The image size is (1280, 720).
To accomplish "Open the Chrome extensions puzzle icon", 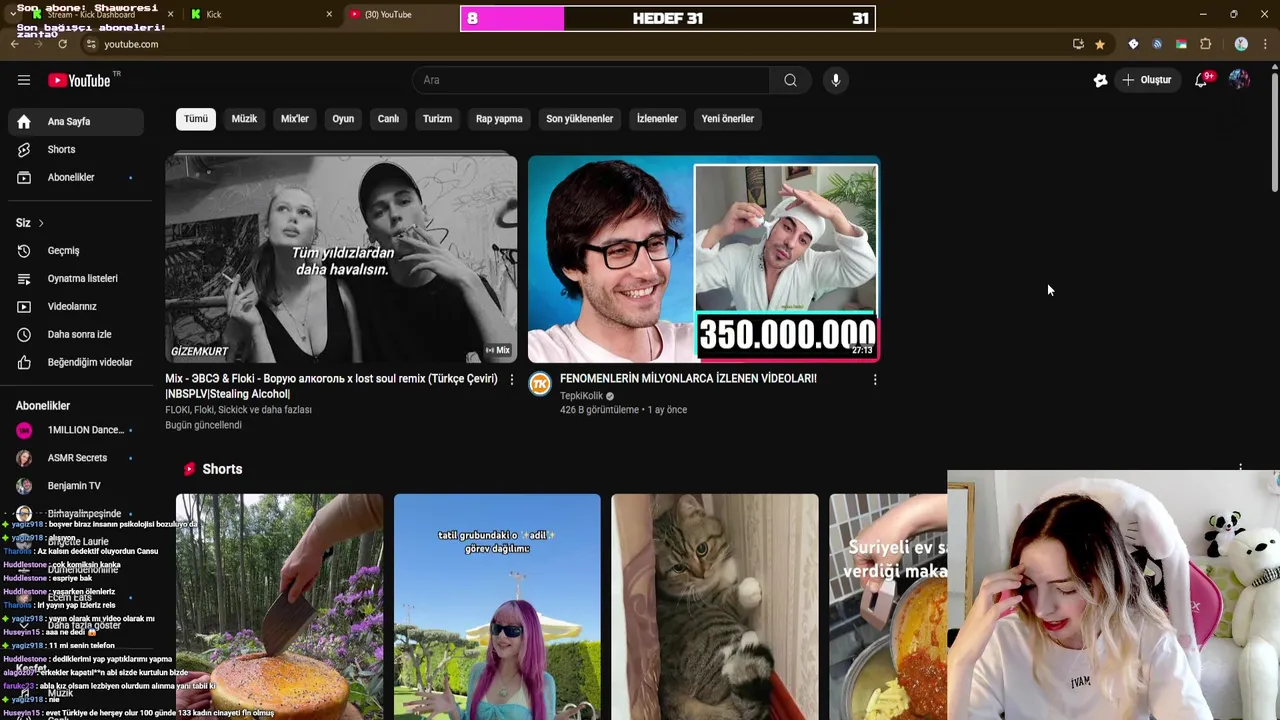I will (x=1205, y=44).
